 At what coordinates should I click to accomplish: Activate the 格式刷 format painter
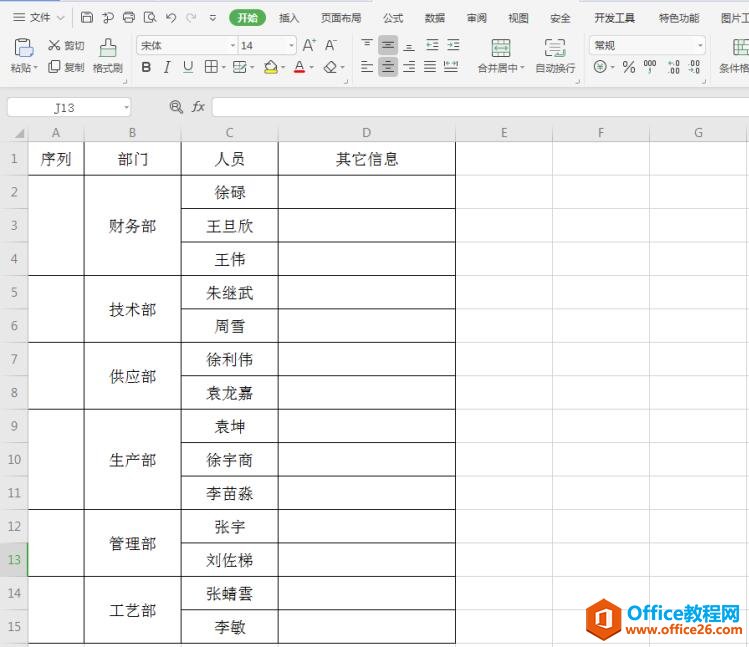point(108,55)
